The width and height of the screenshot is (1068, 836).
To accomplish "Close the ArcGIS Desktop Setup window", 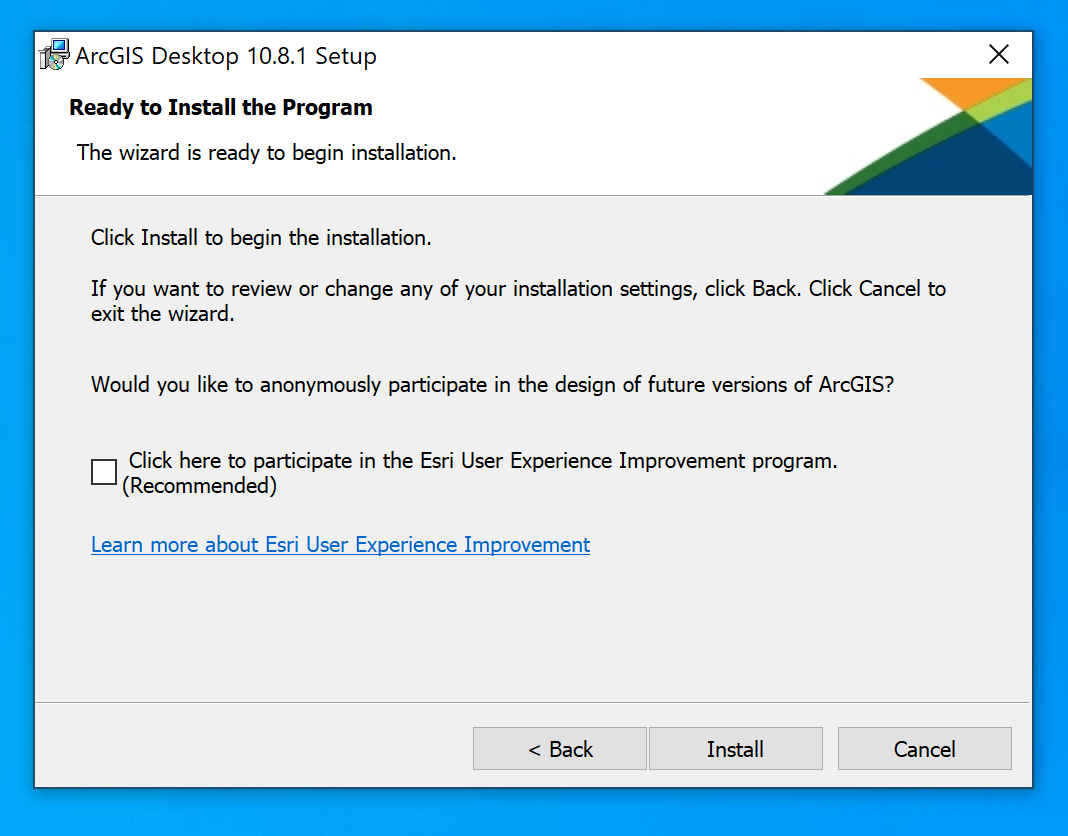I will (998, 55).
